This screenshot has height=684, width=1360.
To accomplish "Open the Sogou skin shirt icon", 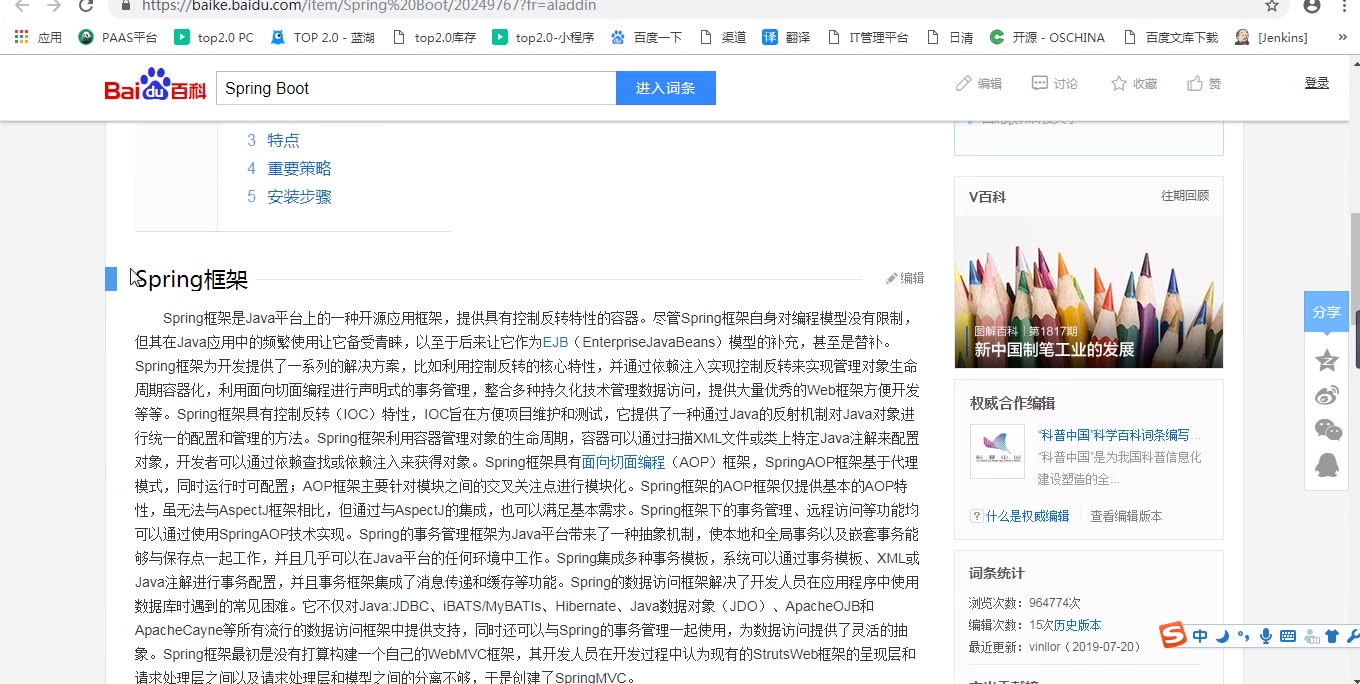I will click(1332, 636).
